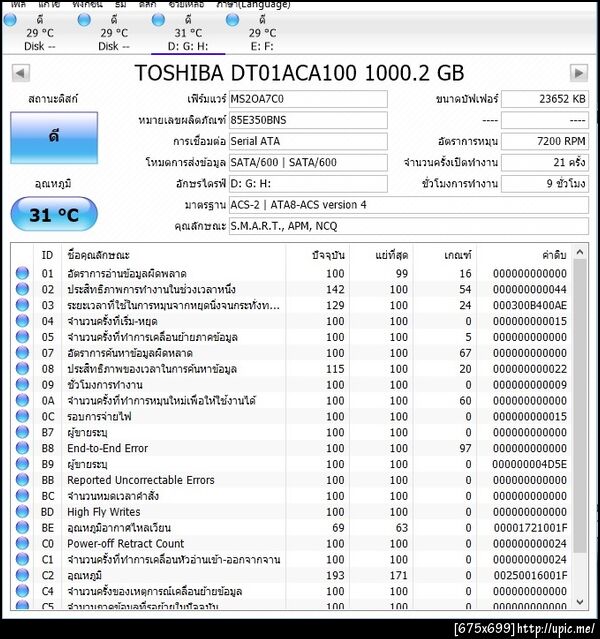Click health orb of E: F: disk tab

(233, 20)
